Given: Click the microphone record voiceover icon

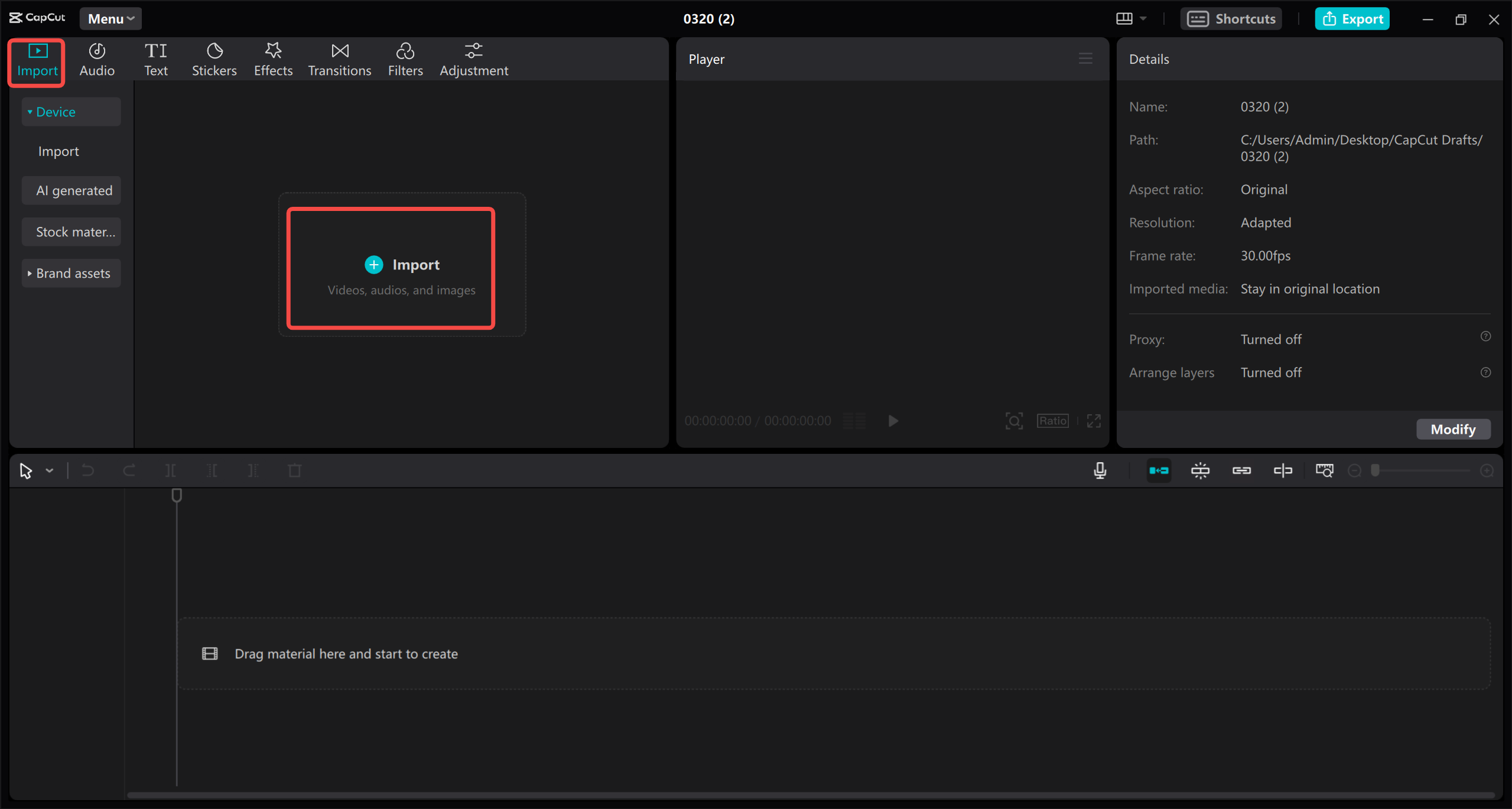Looking at the screenshot, I should click(x=1100, y=470).
